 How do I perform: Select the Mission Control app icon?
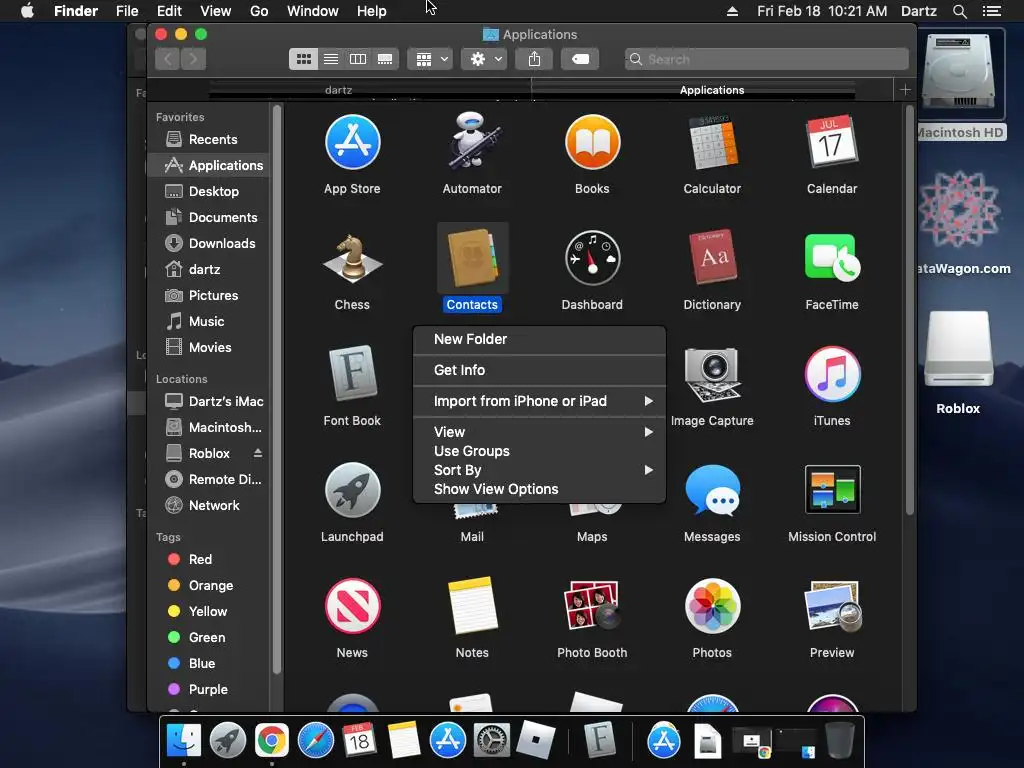tap(832, 490)
